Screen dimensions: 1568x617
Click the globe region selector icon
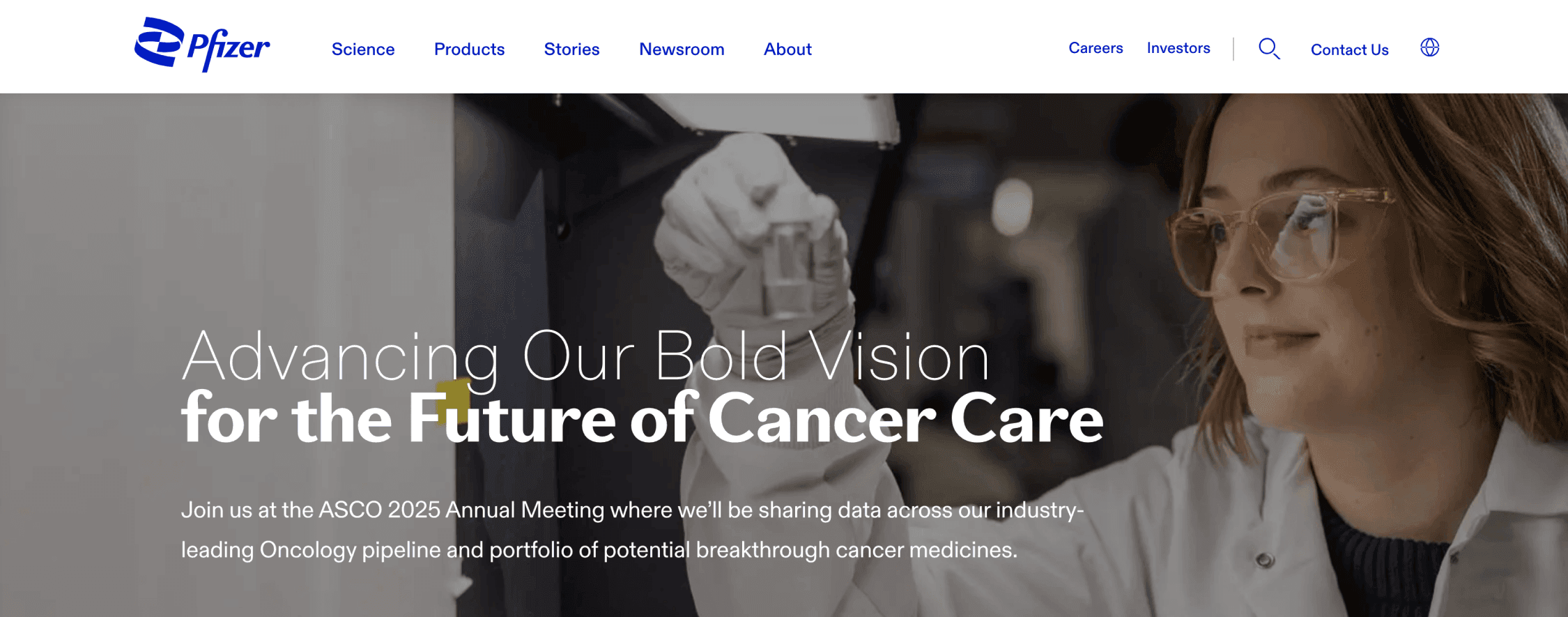1429,47
